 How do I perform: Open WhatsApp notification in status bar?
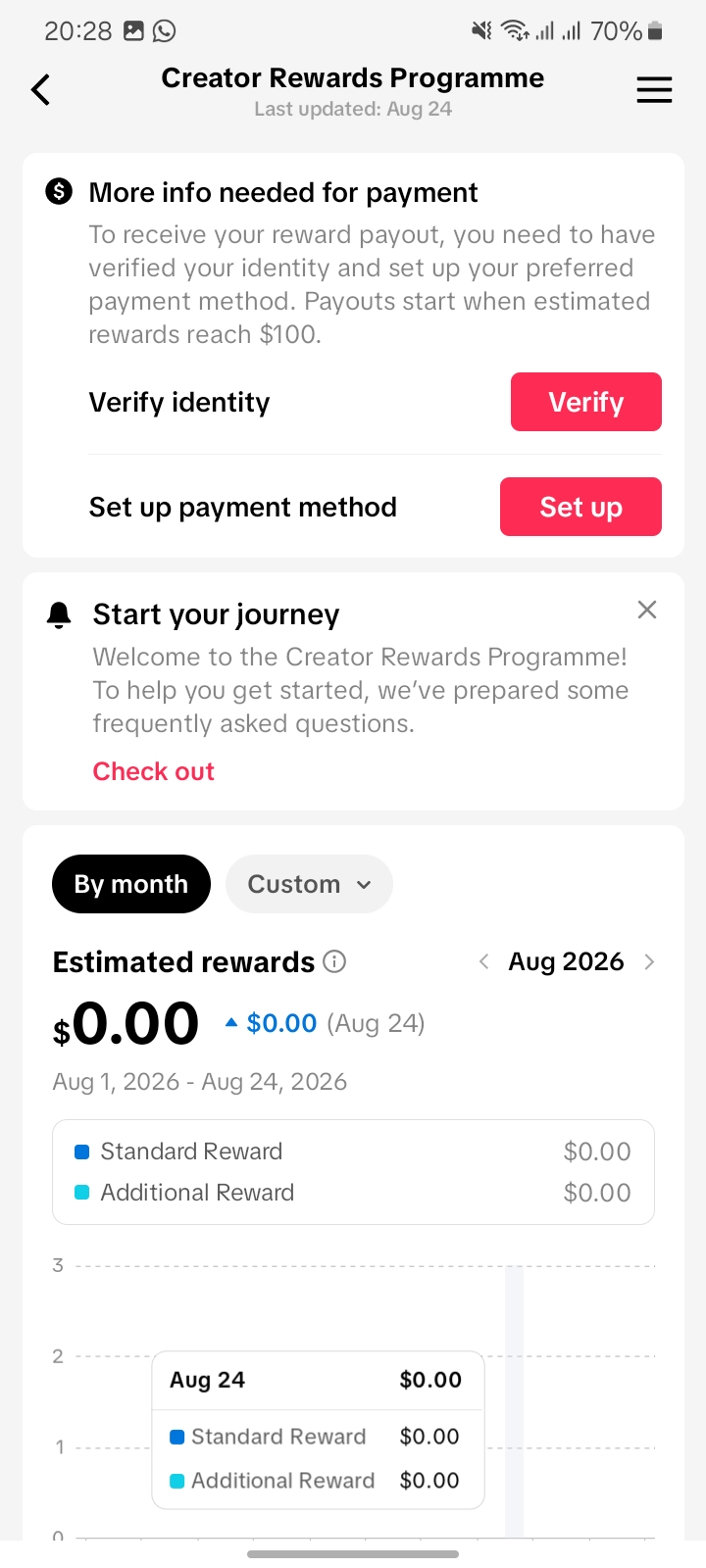(x=165, y=31)
